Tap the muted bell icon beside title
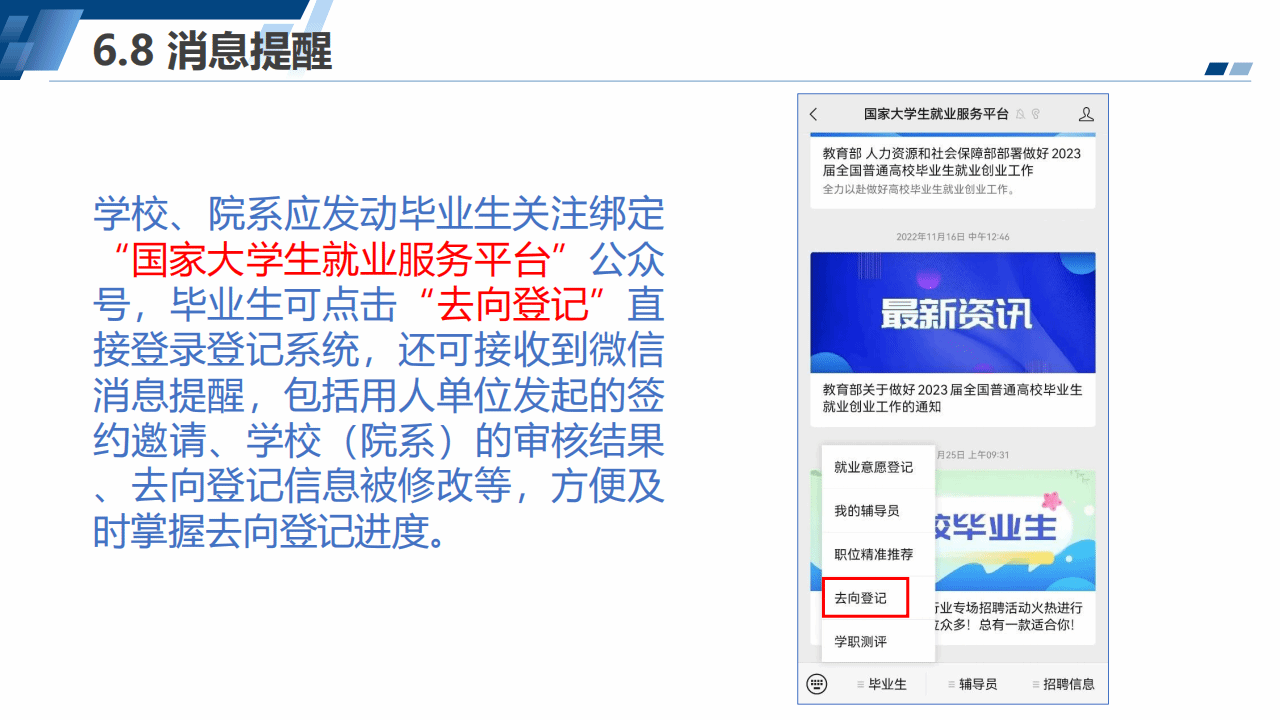The image size is (1280, 720). pyautogui.click(x=1020, y=114)
